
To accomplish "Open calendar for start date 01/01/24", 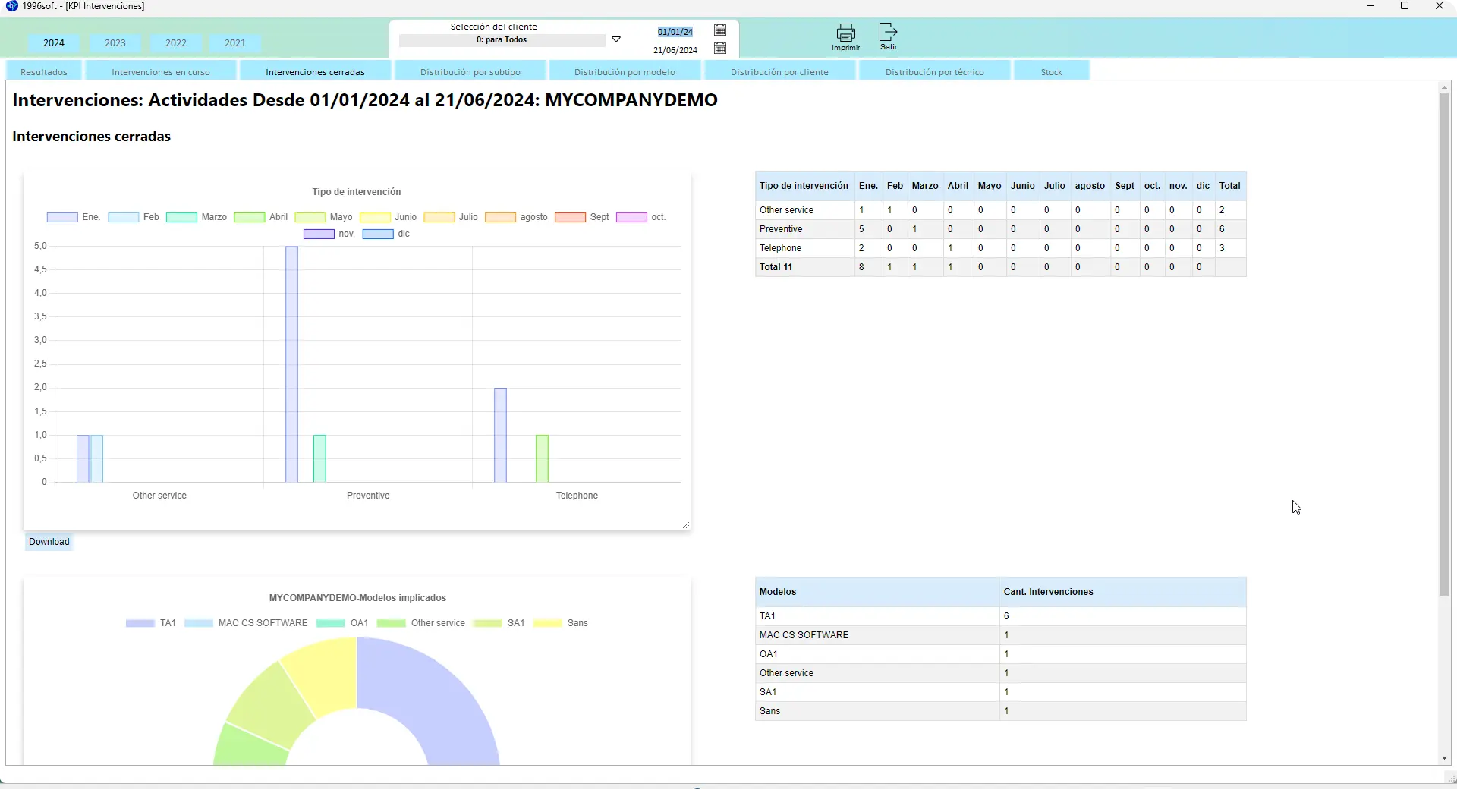I will 720,30.
